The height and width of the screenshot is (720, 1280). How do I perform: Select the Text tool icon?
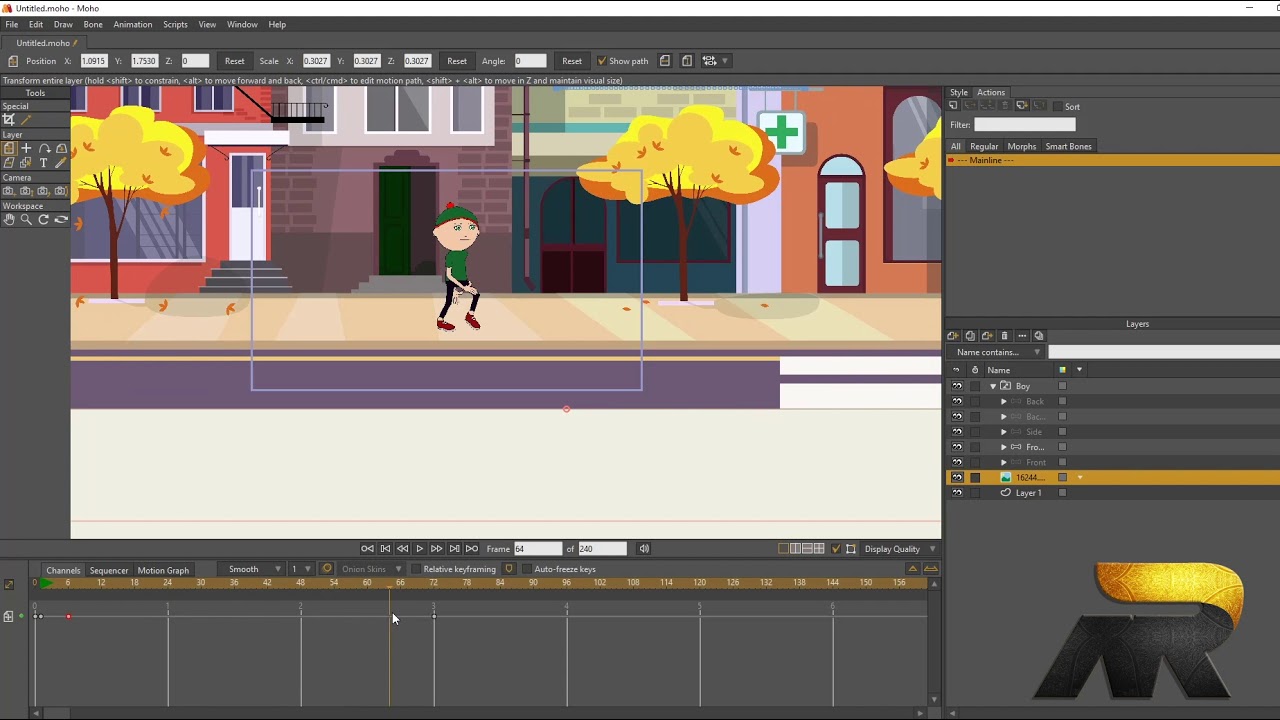coord(43,163)
